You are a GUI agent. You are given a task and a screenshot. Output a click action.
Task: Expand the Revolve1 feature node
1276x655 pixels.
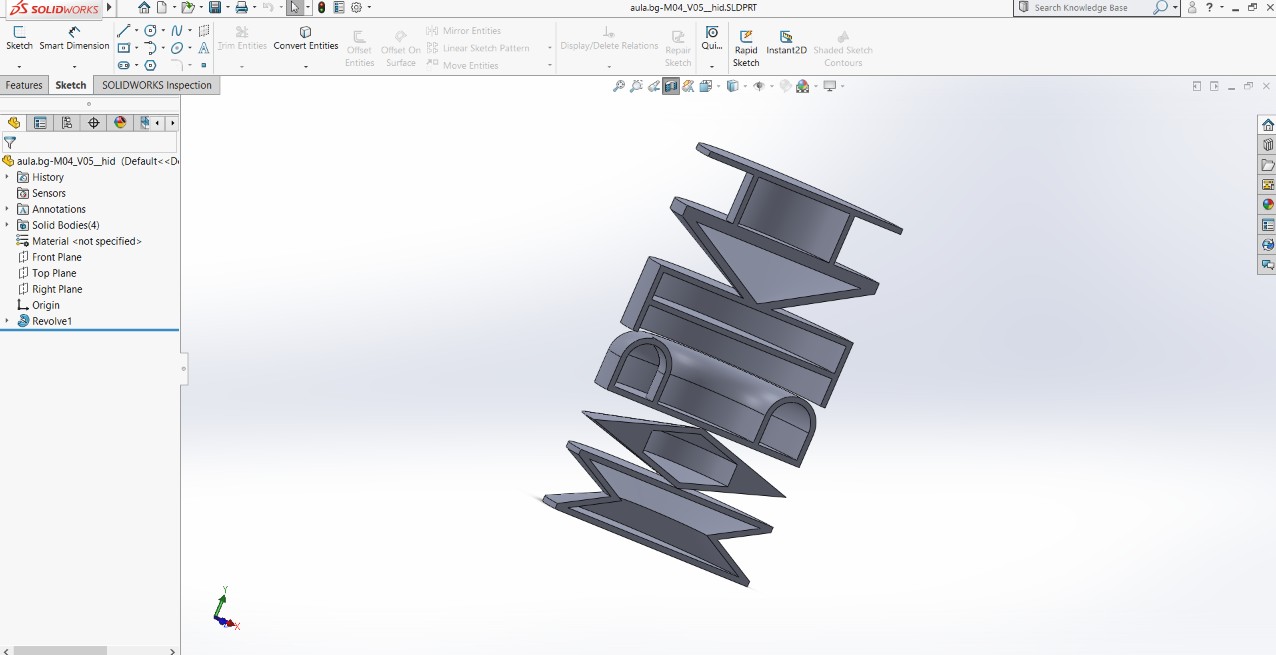tap(7, 321)
